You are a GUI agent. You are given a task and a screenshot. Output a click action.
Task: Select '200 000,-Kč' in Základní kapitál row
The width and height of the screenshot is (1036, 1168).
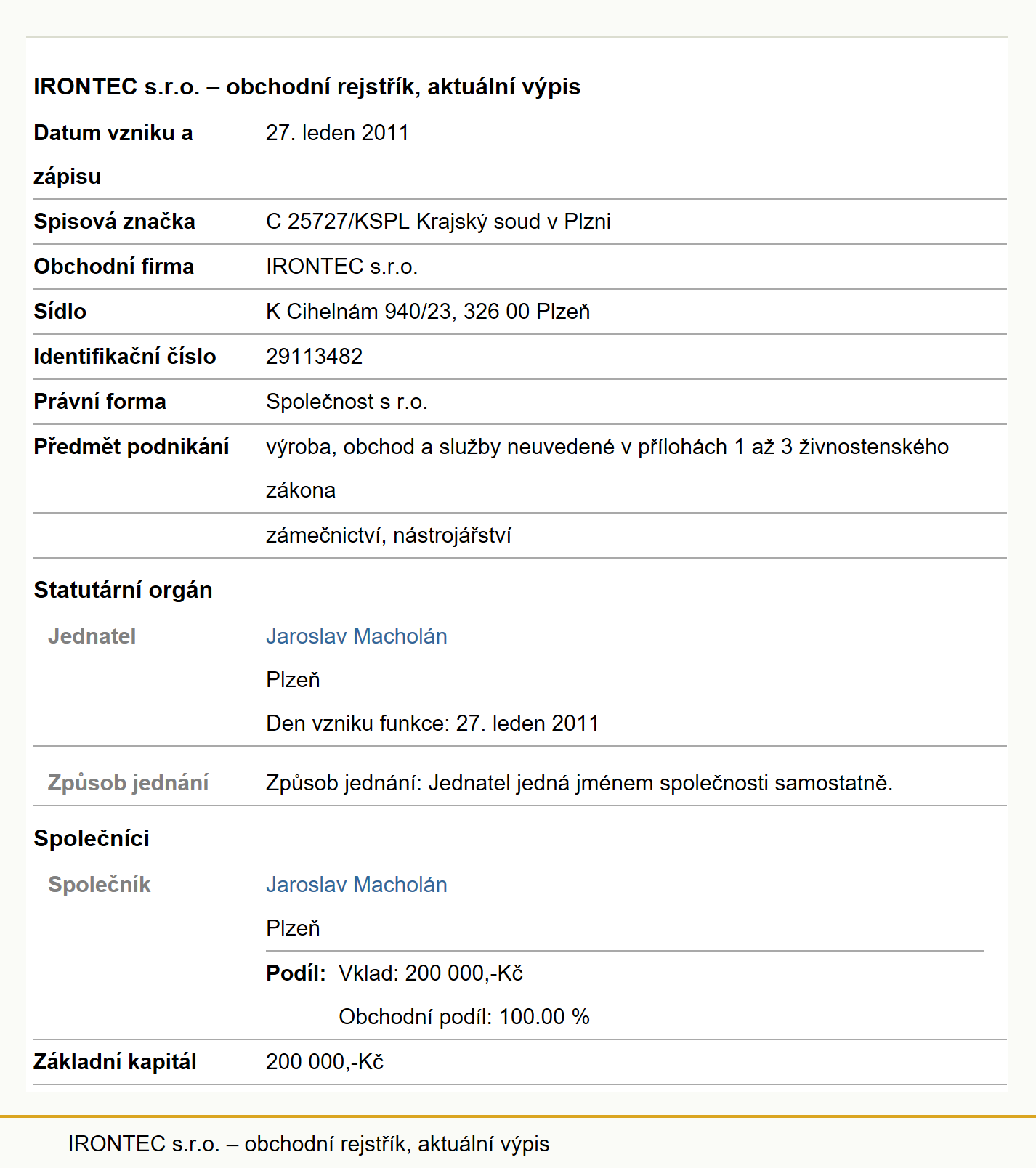point(325,1062)
